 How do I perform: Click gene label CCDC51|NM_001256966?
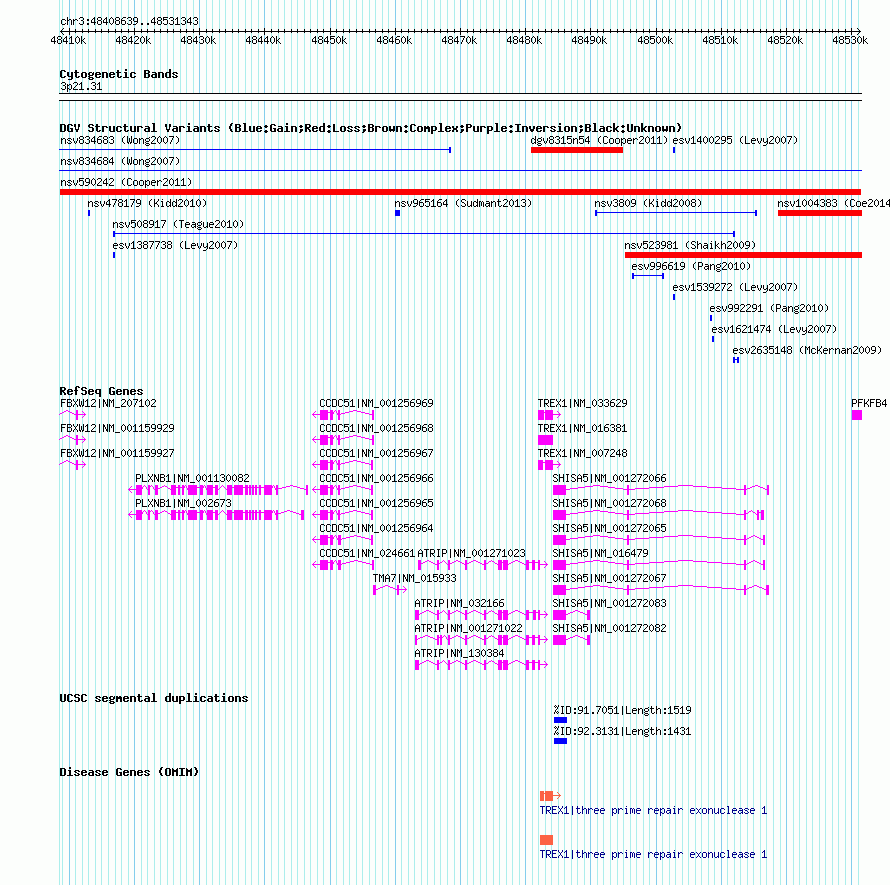click(376, 478)
